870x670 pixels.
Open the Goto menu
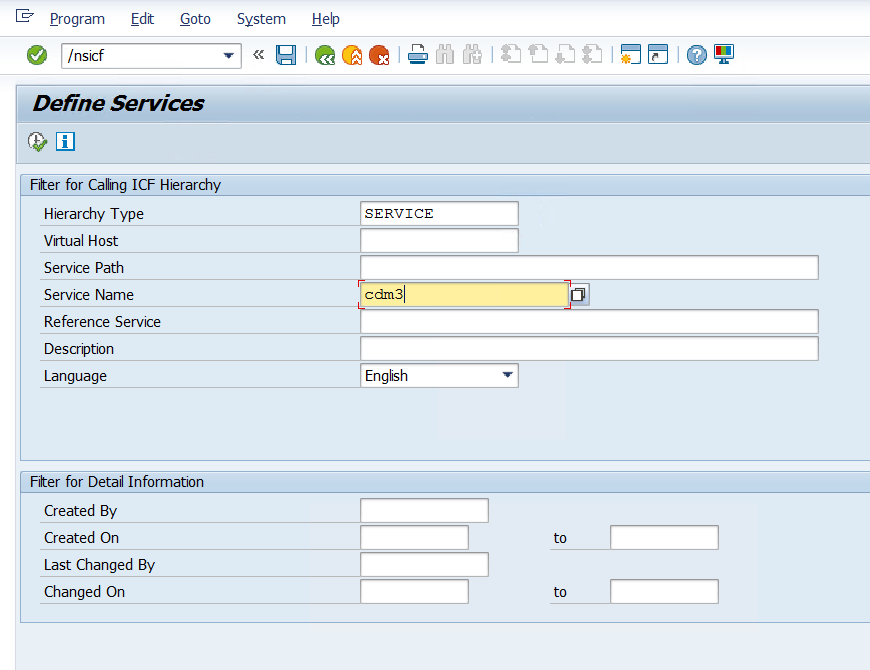195,19
